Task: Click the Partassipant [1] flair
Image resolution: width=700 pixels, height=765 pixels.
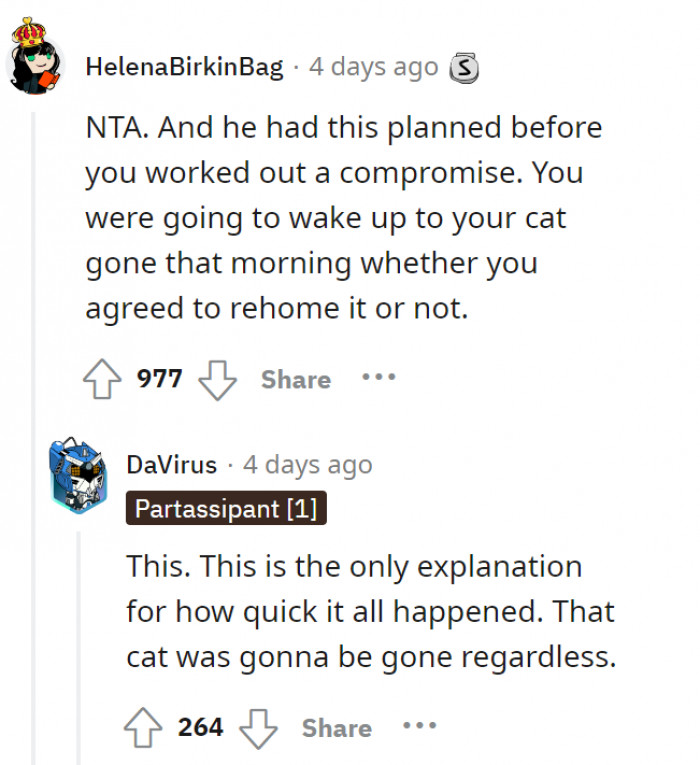Action: (x=226, y=509)
